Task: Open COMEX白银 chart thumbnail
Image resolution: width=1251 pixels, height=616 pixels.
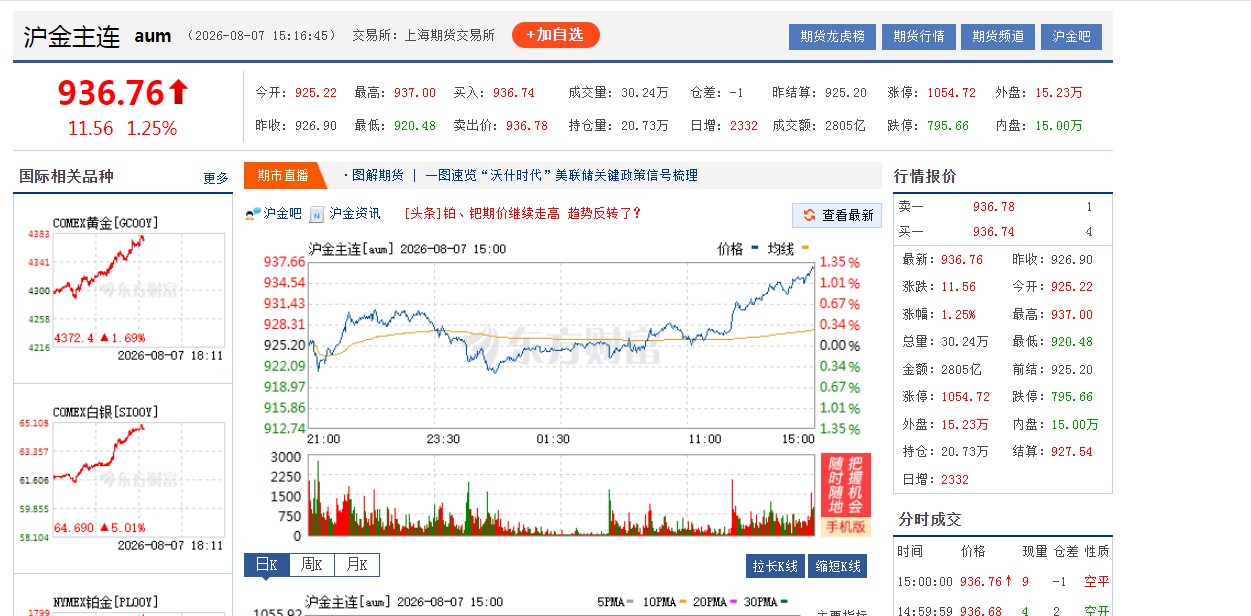Action: click(124, 478)
